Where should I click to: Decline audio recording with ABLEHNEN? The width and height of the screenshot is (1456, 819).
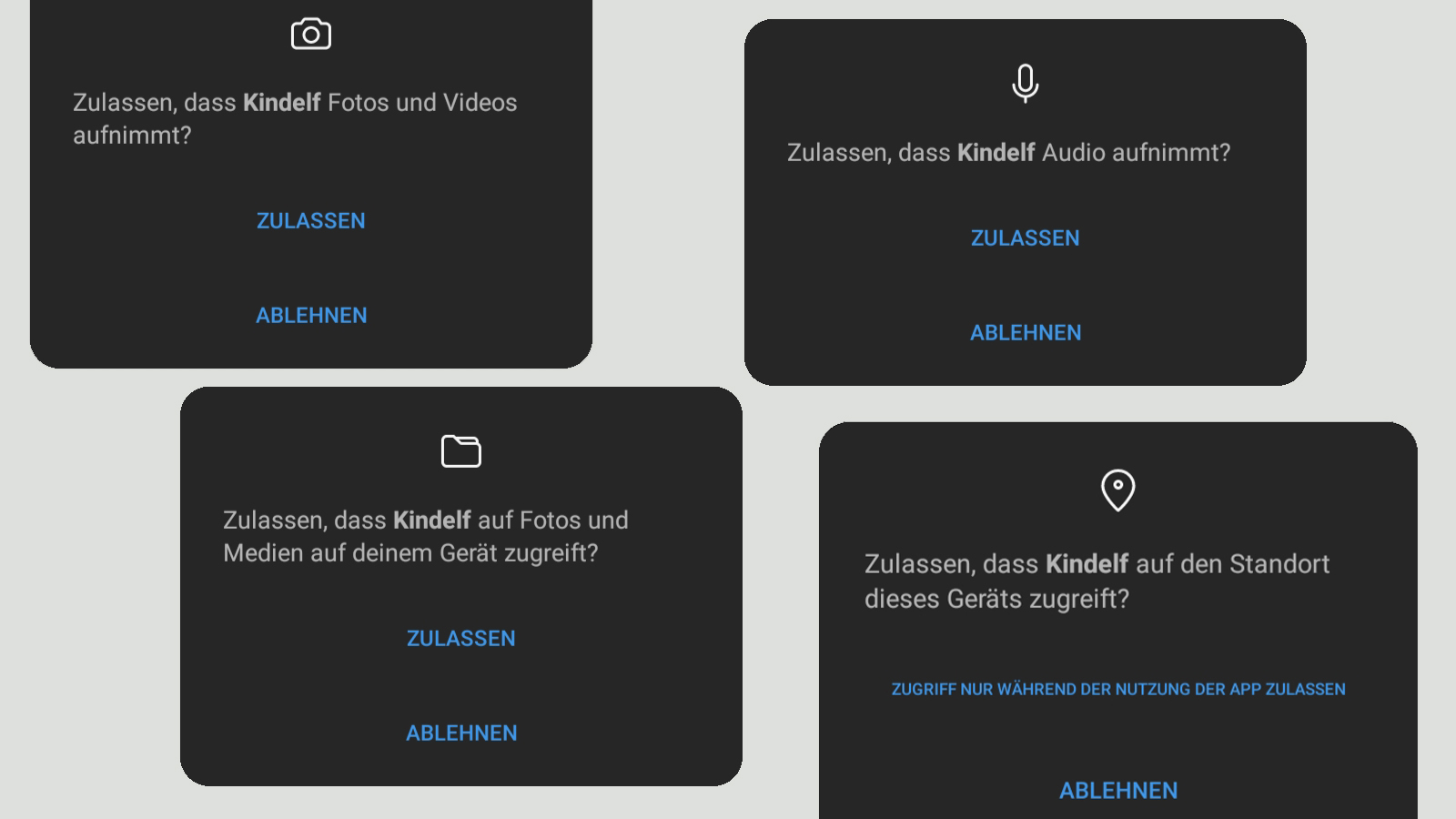point(1026,333)
